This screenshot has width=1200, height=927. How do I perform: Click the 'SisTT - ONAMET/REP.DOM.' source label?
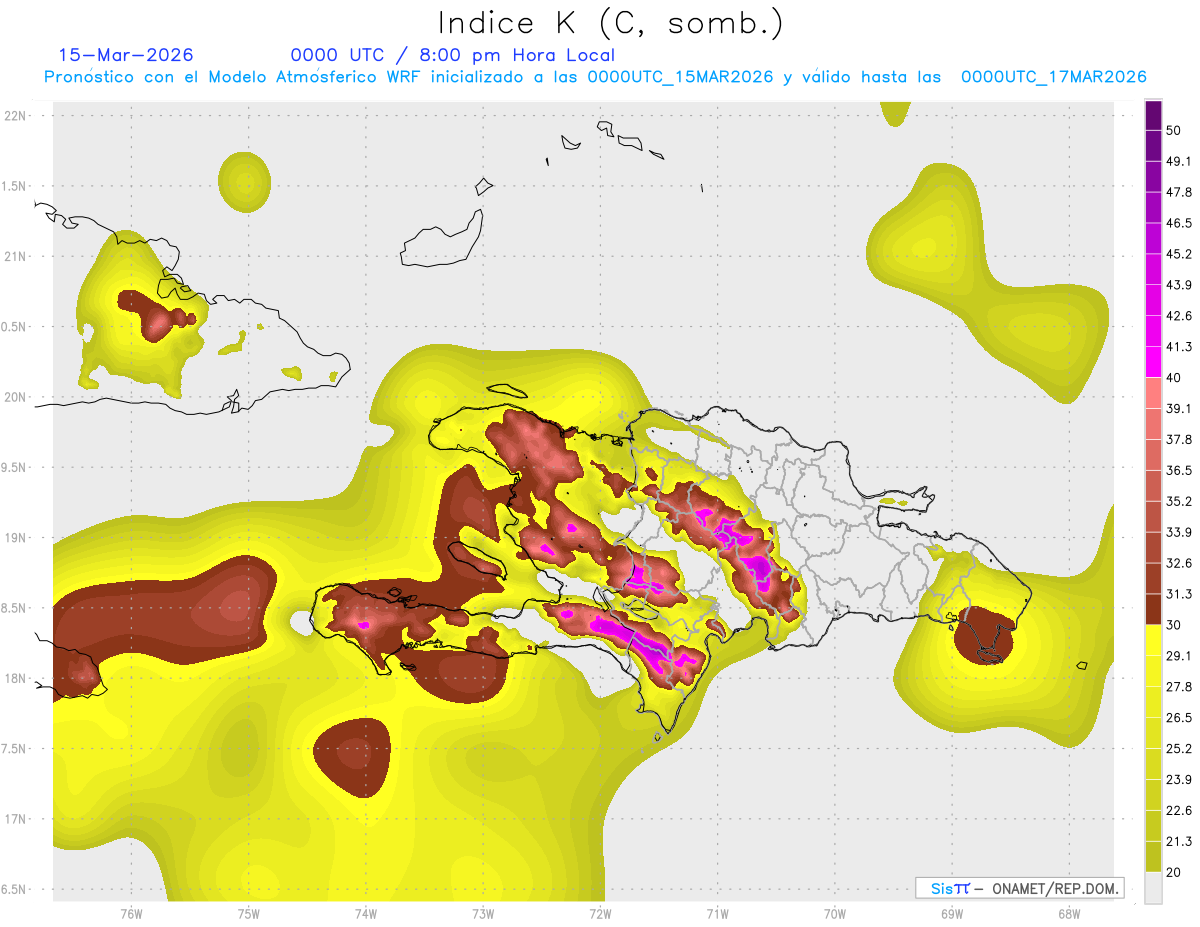(x=1019, y=888)
